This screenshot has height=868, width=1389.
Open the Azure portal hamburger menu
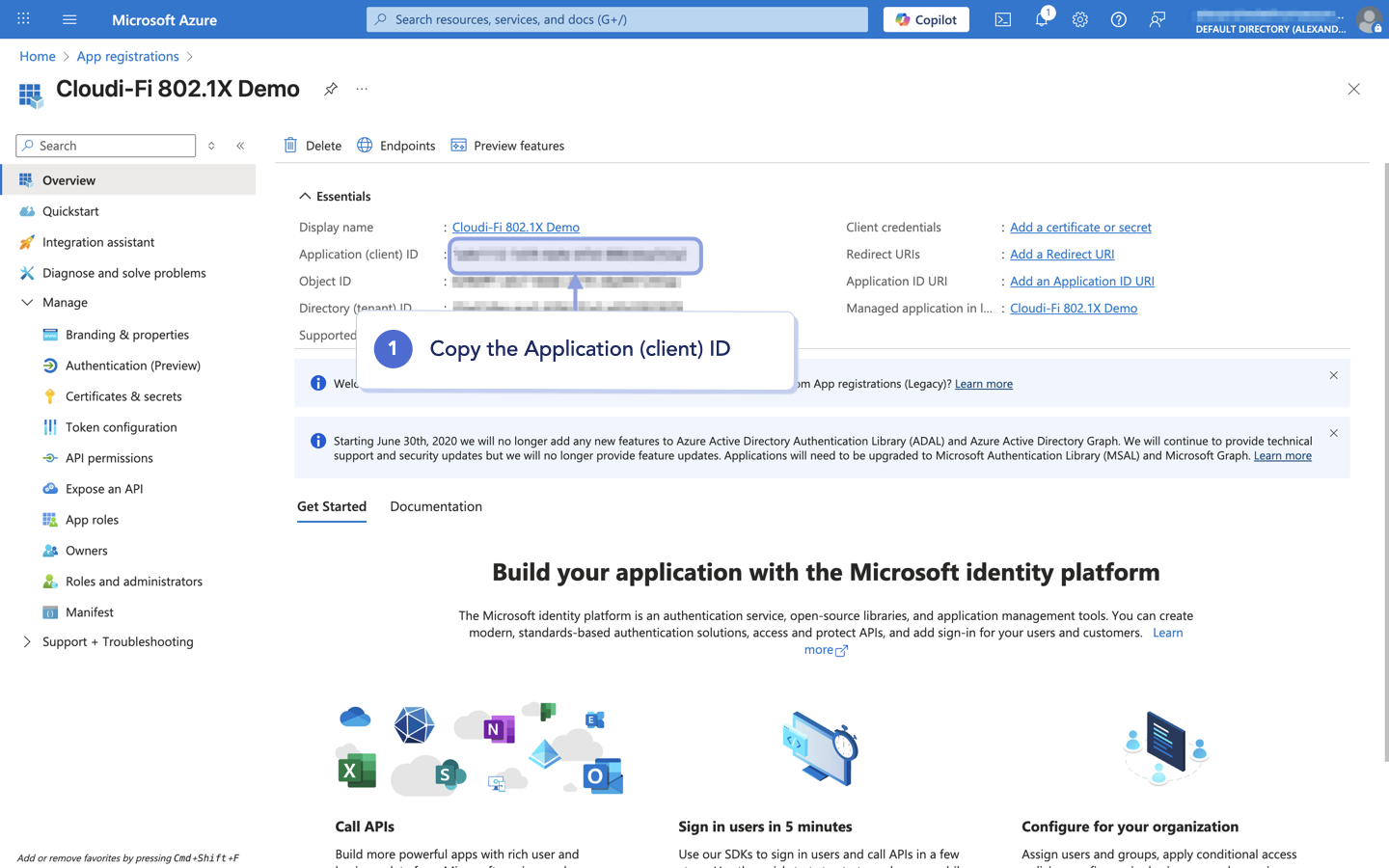pos(69,19)
